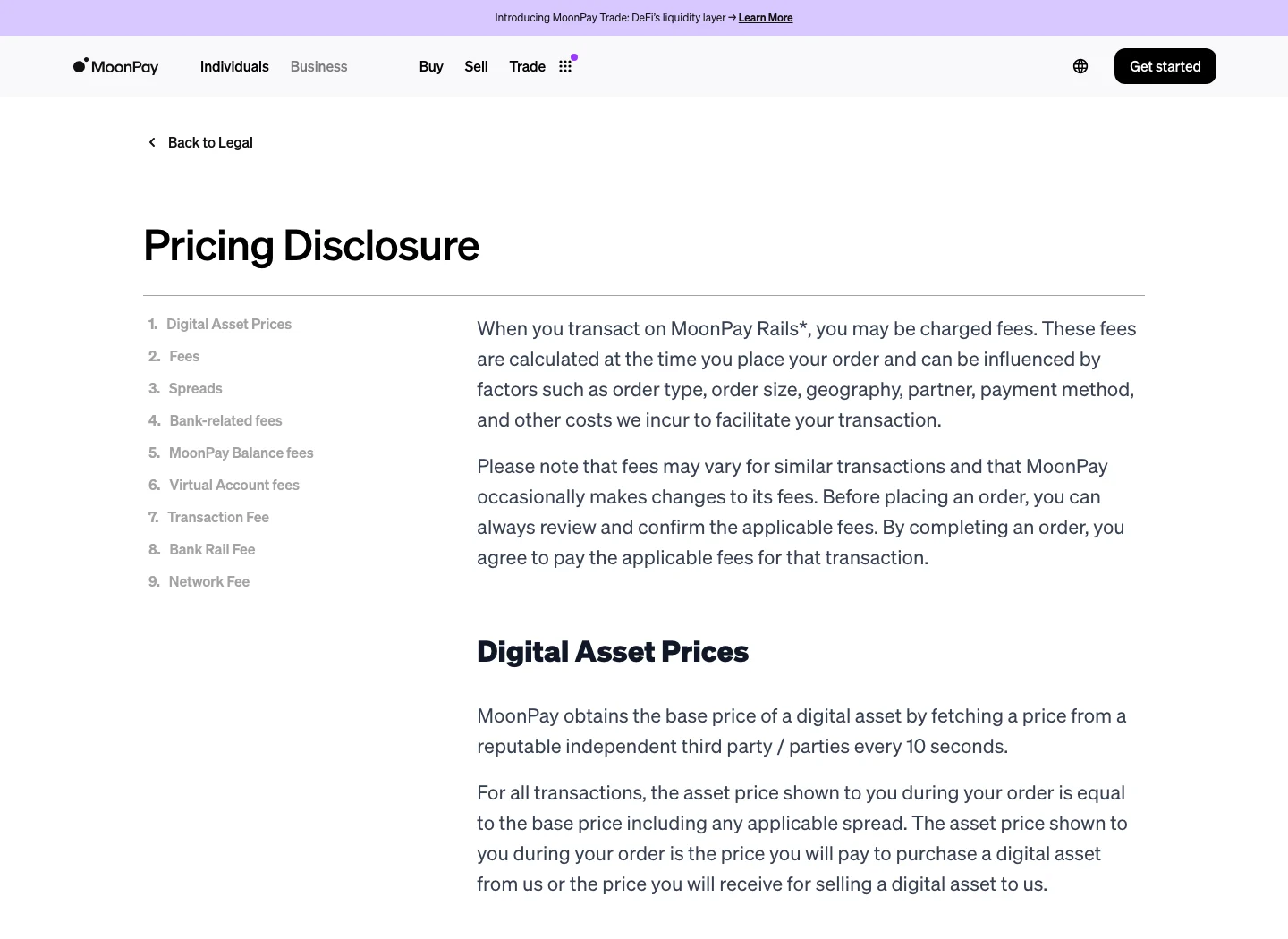Jump to the MoonPay Balance fees section

tap(241, 453)
